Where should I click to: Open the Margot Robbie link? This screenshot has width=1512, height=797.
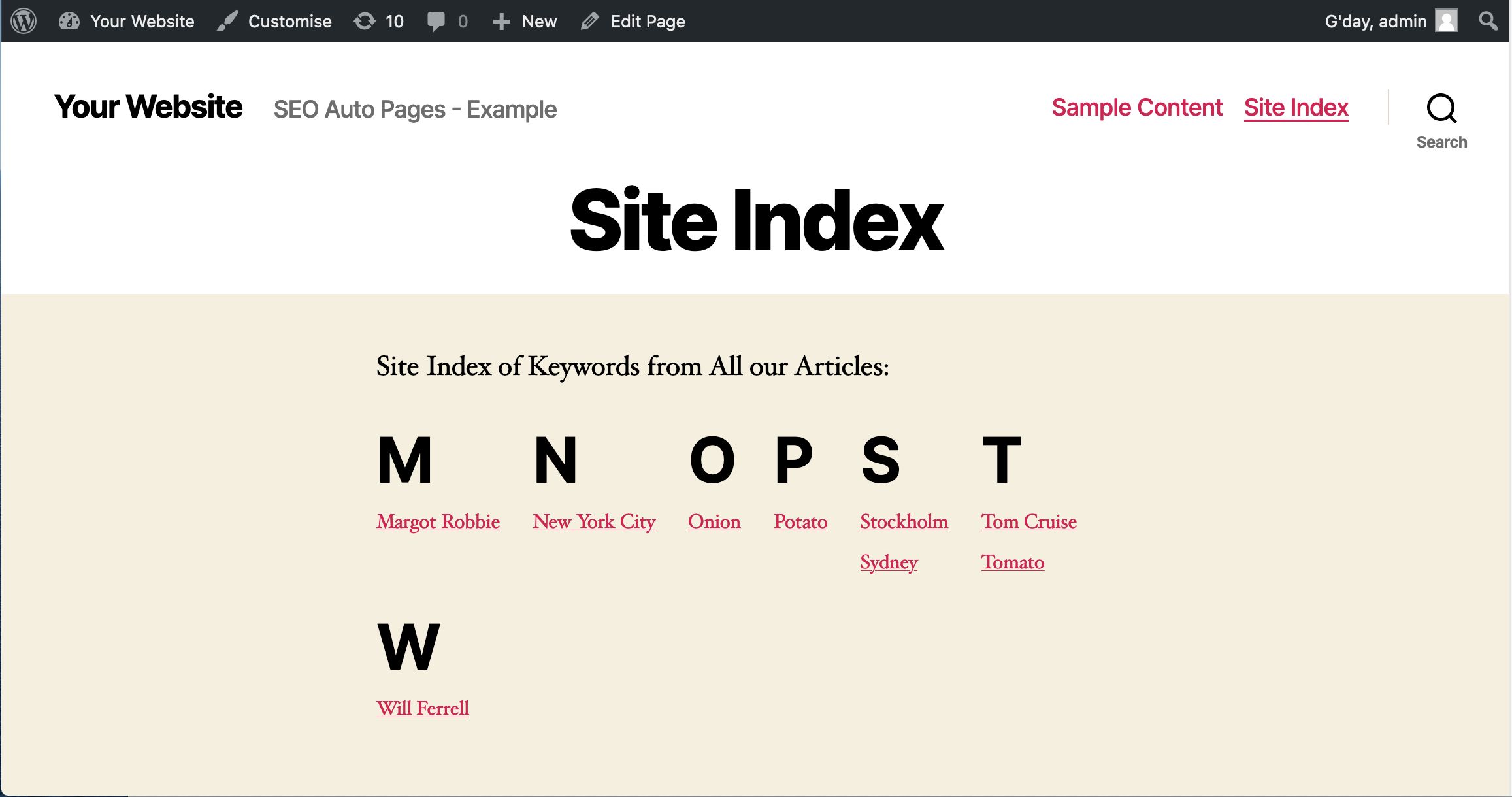438,521
